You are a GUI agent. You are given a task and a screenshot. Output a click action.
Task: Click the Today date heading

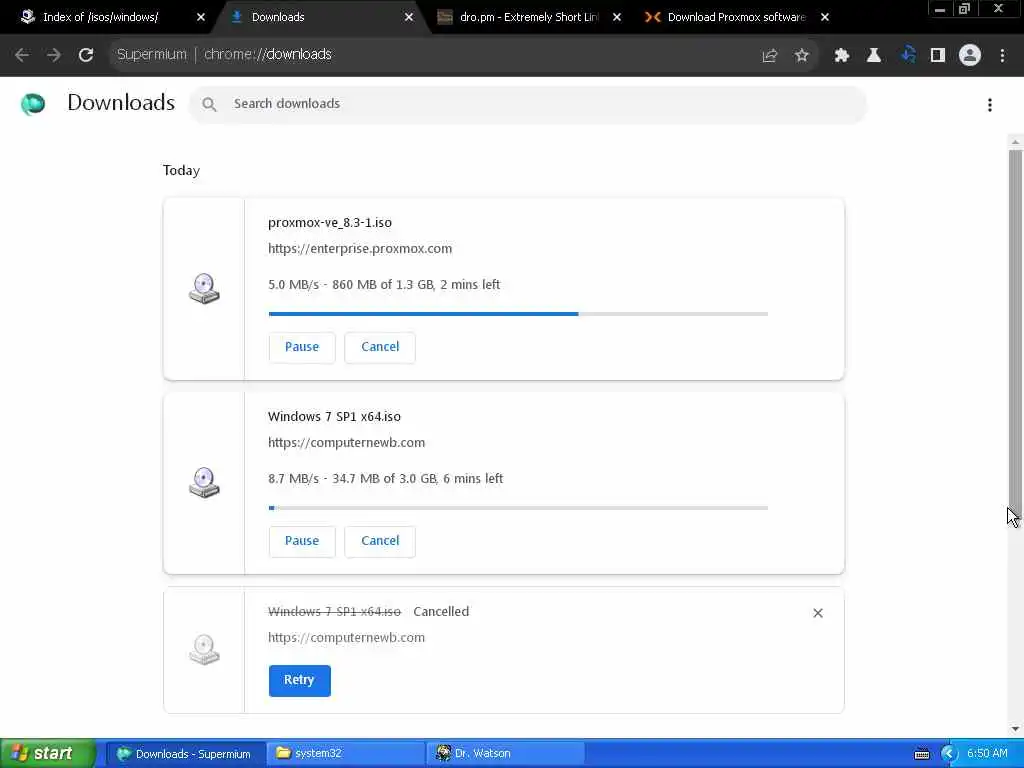click(x=181, y=171)
